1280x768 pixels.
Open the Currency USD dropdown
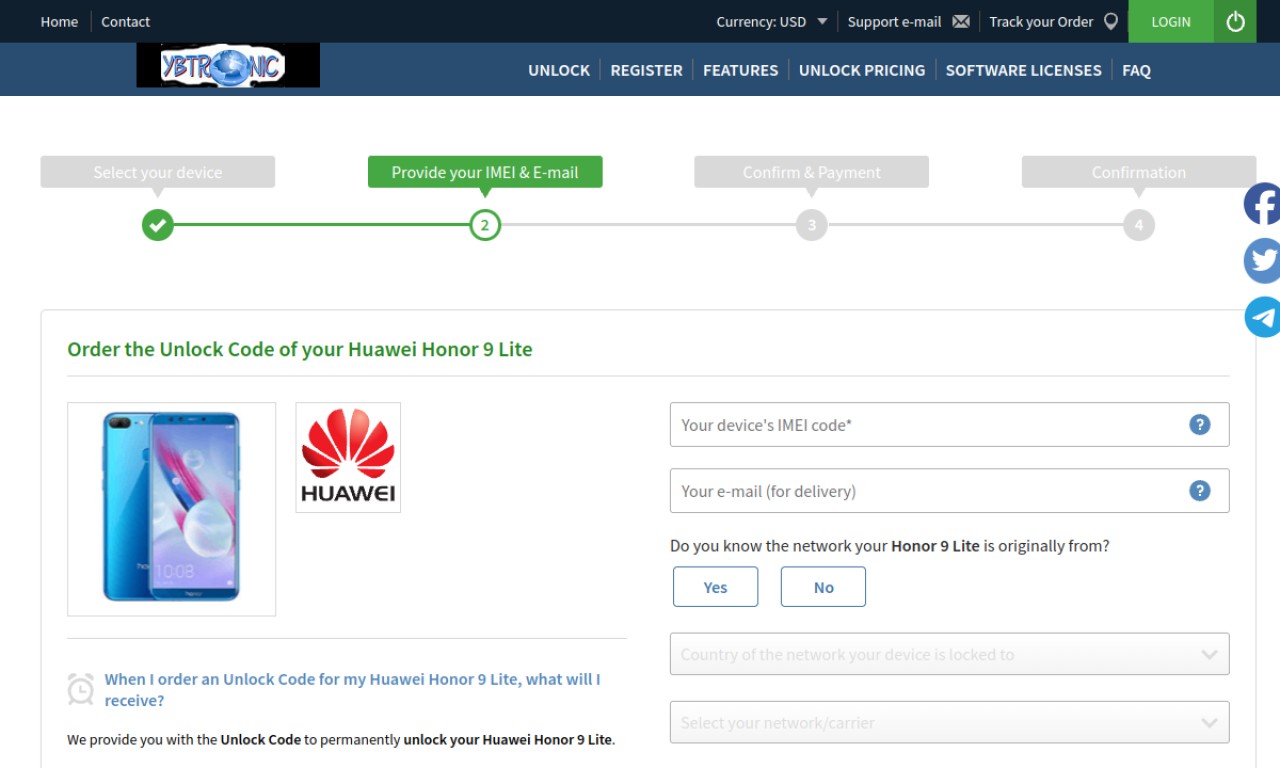click(772, 21)
